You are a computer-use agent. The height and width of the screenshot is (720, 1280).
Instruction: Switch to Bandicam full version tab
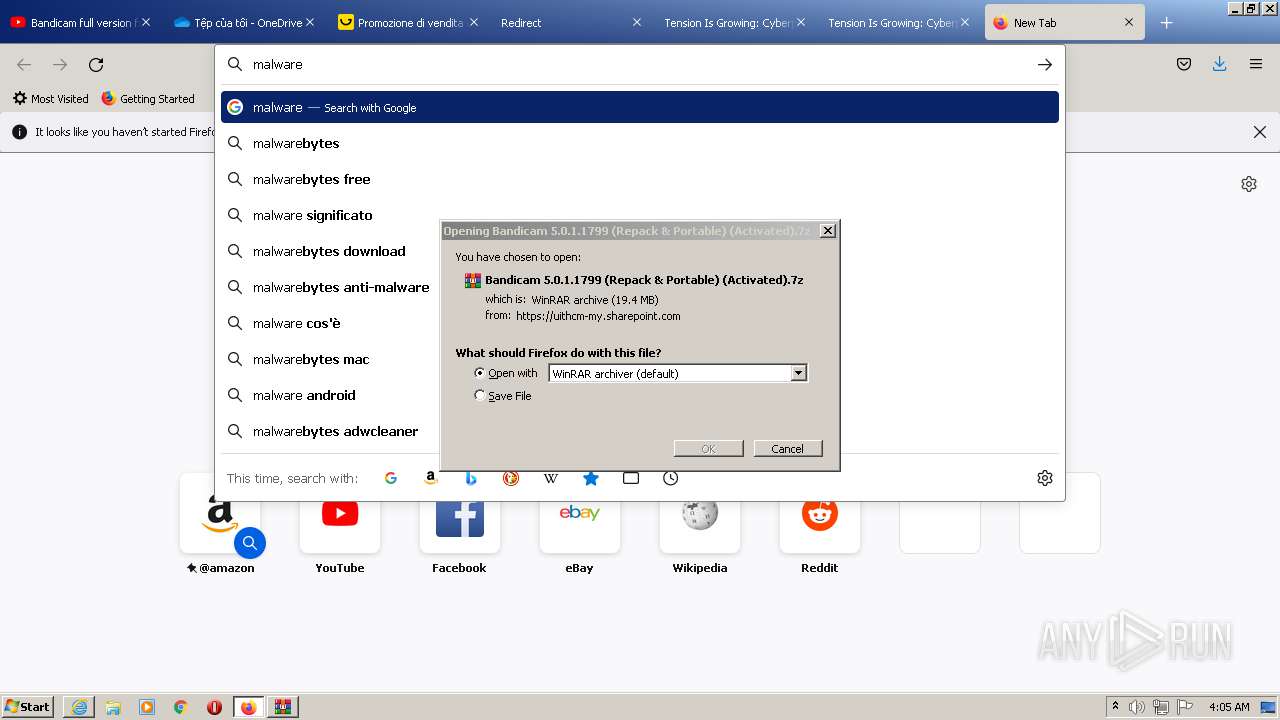(x=80, y=22)
